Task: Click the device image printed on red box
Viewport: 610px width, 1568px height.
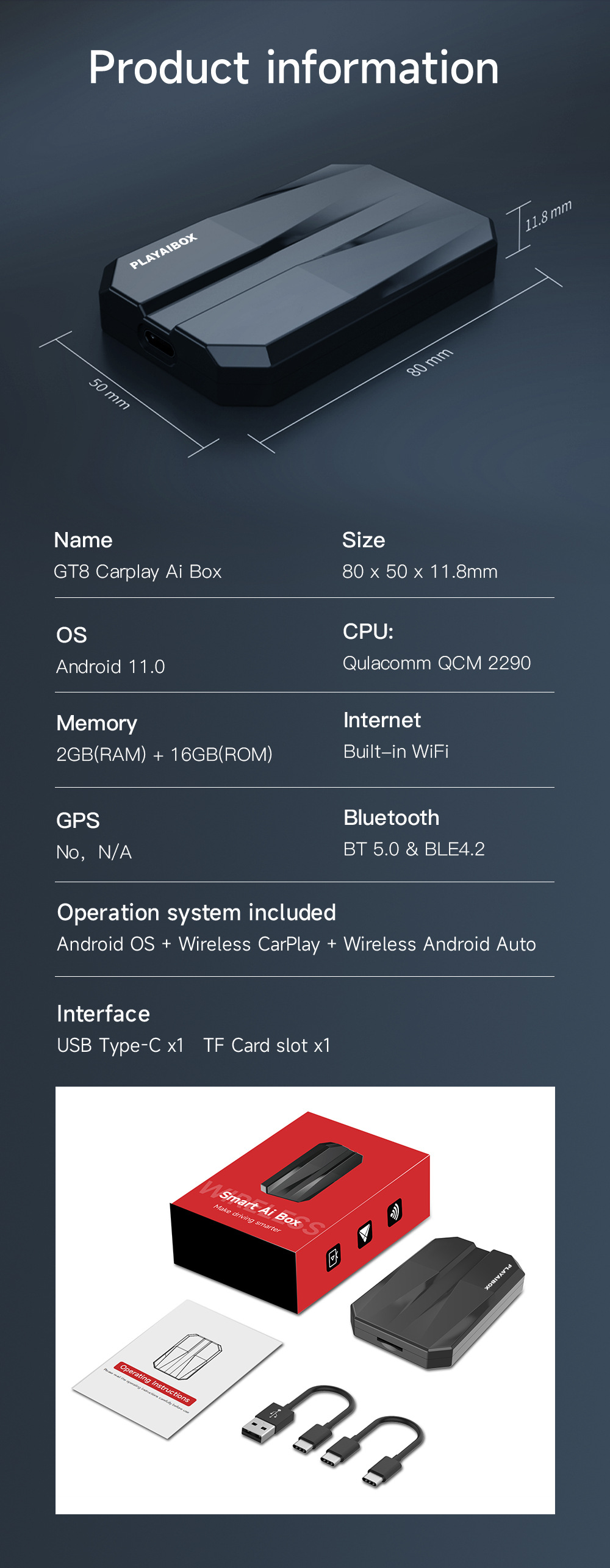Action: [311, 1168]
